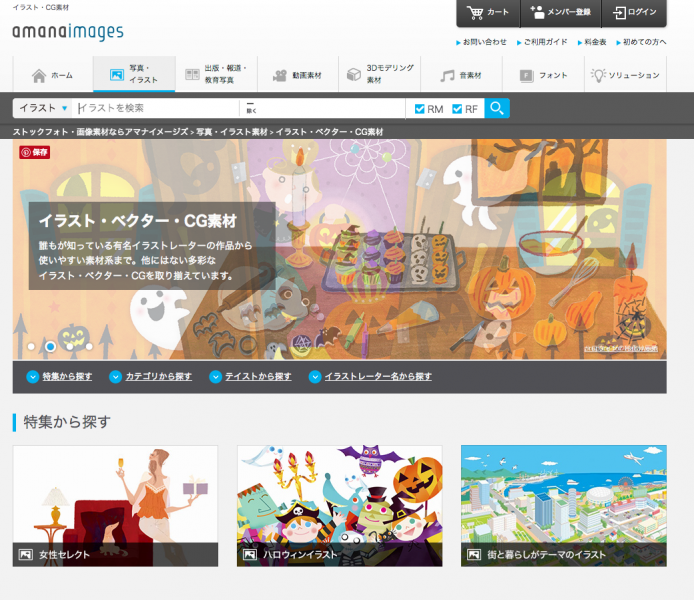Click the Halloween hero banner image
The image size is (694, 600).
point(339,249)
